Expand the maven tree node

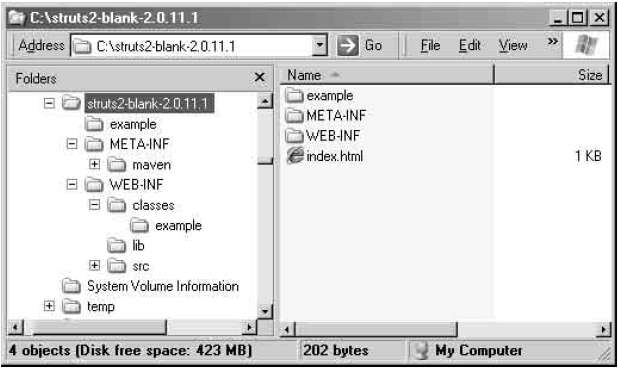coord(95,164)
